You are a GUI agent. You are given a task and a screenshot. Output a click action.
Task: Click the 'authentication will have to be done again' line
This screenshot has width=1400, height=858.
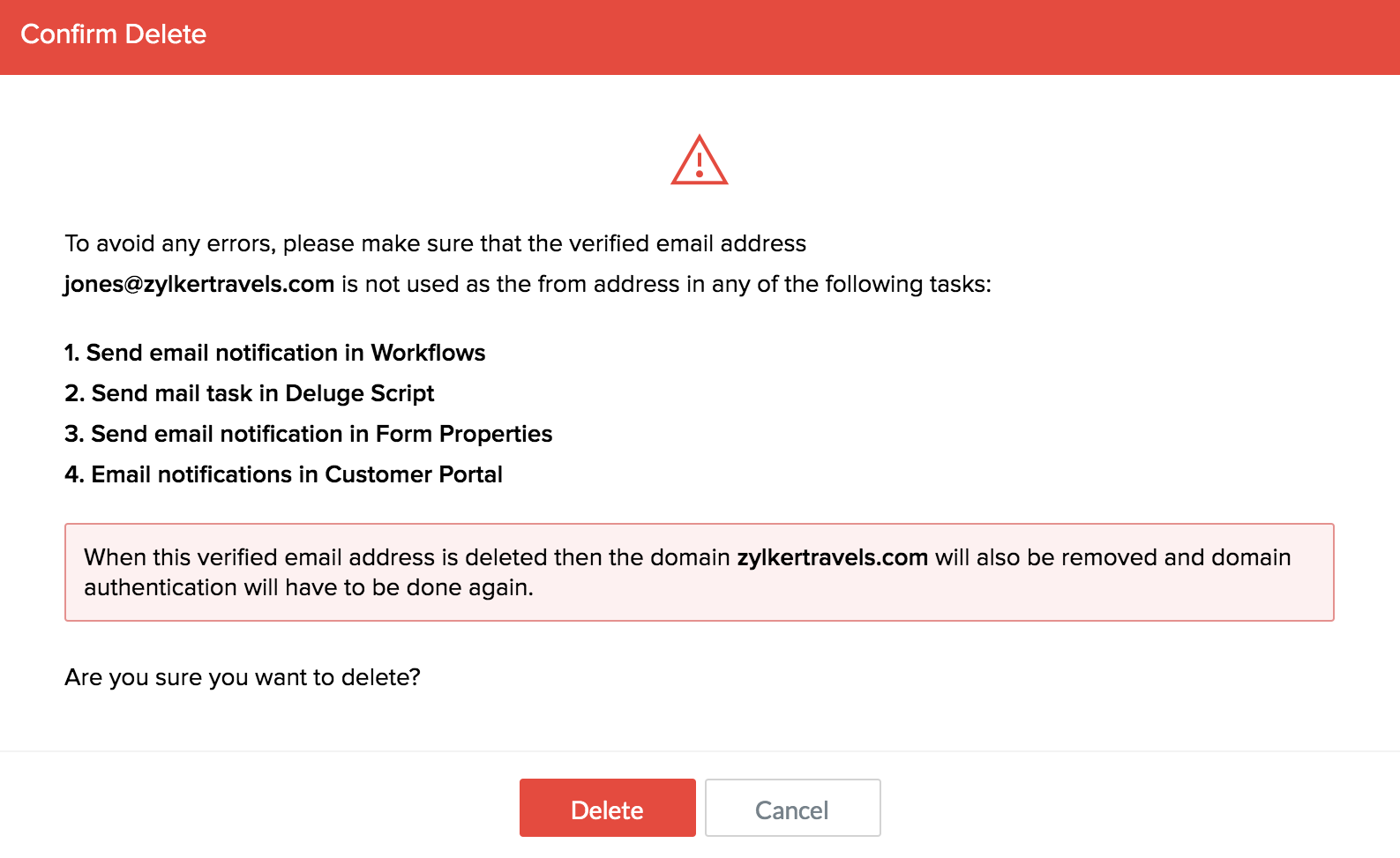(x=309, y=587)
